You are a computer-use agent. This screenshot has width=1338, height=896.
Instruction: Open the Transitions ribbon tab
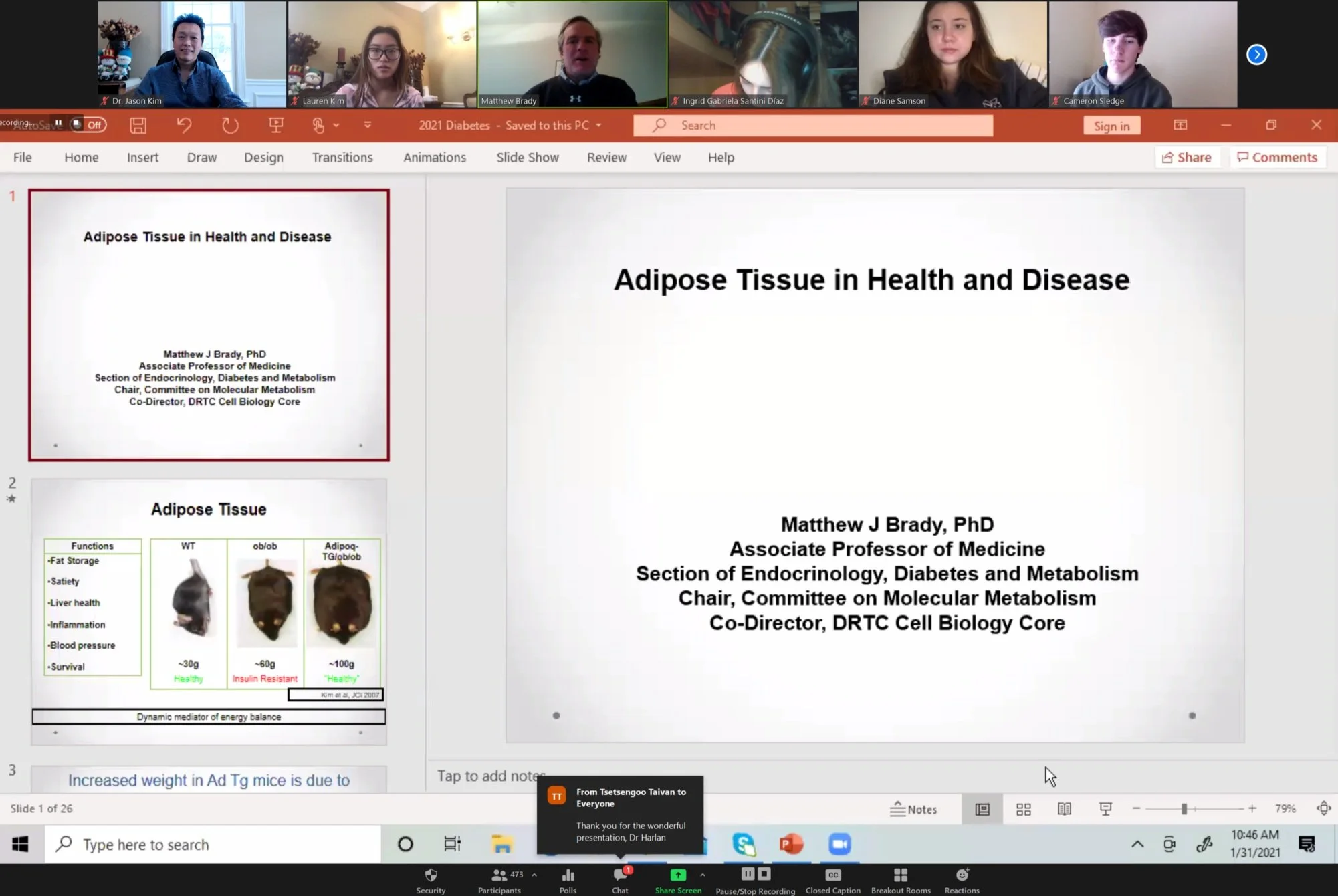(x=342, y=157)
